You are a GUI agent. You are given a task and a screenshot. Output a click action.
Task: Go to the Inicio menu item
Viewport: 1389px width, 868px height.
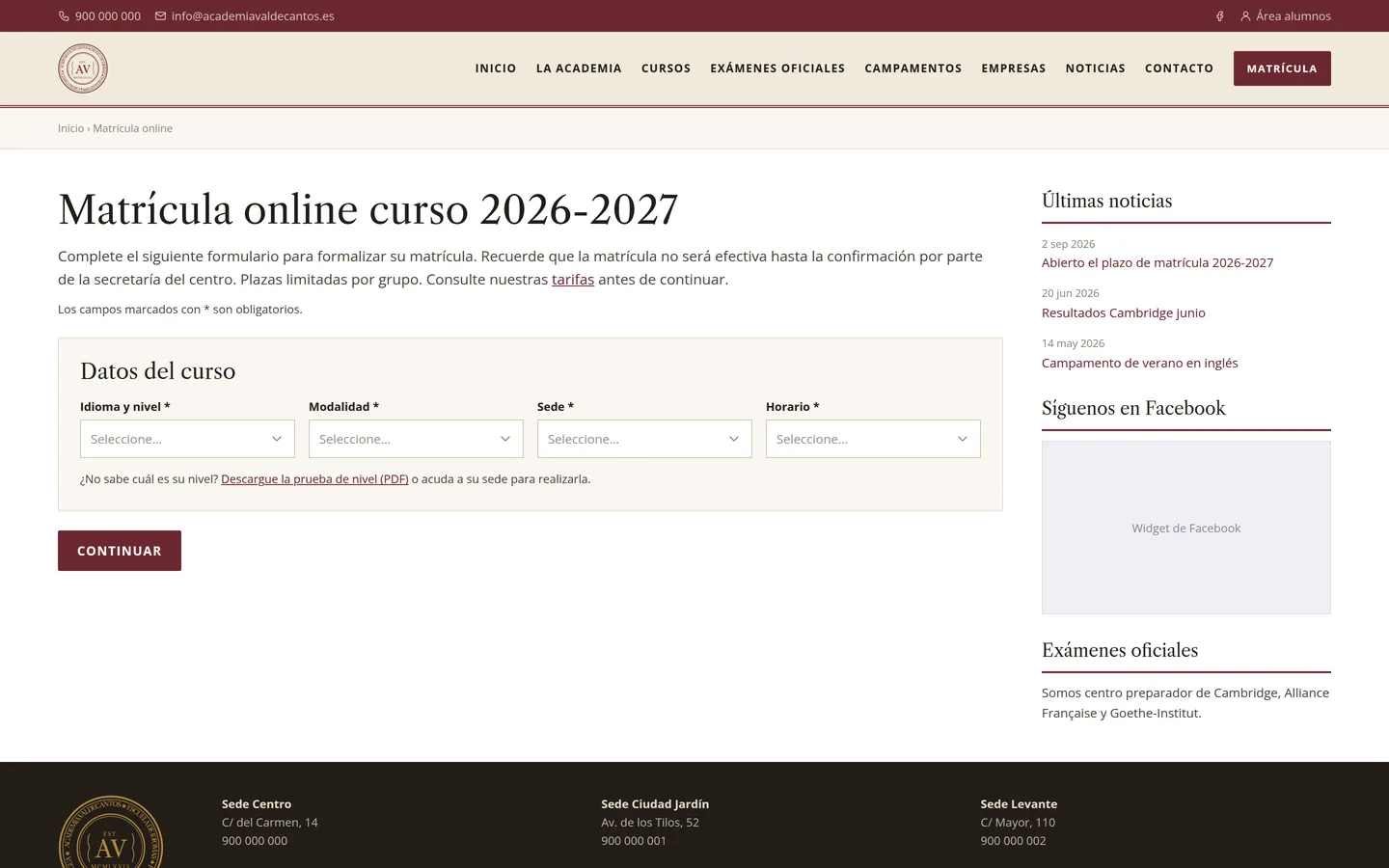[x=496, y=68]
